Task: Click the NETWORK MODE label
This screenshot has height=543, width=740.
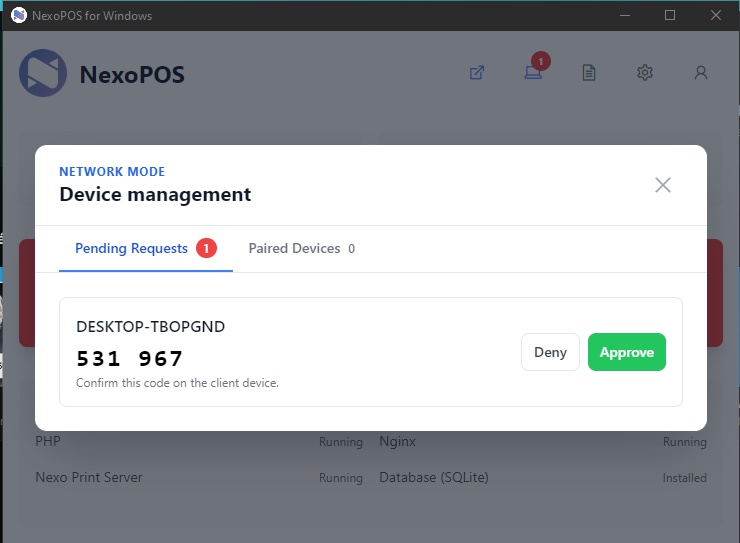Action: coord(112,172)
